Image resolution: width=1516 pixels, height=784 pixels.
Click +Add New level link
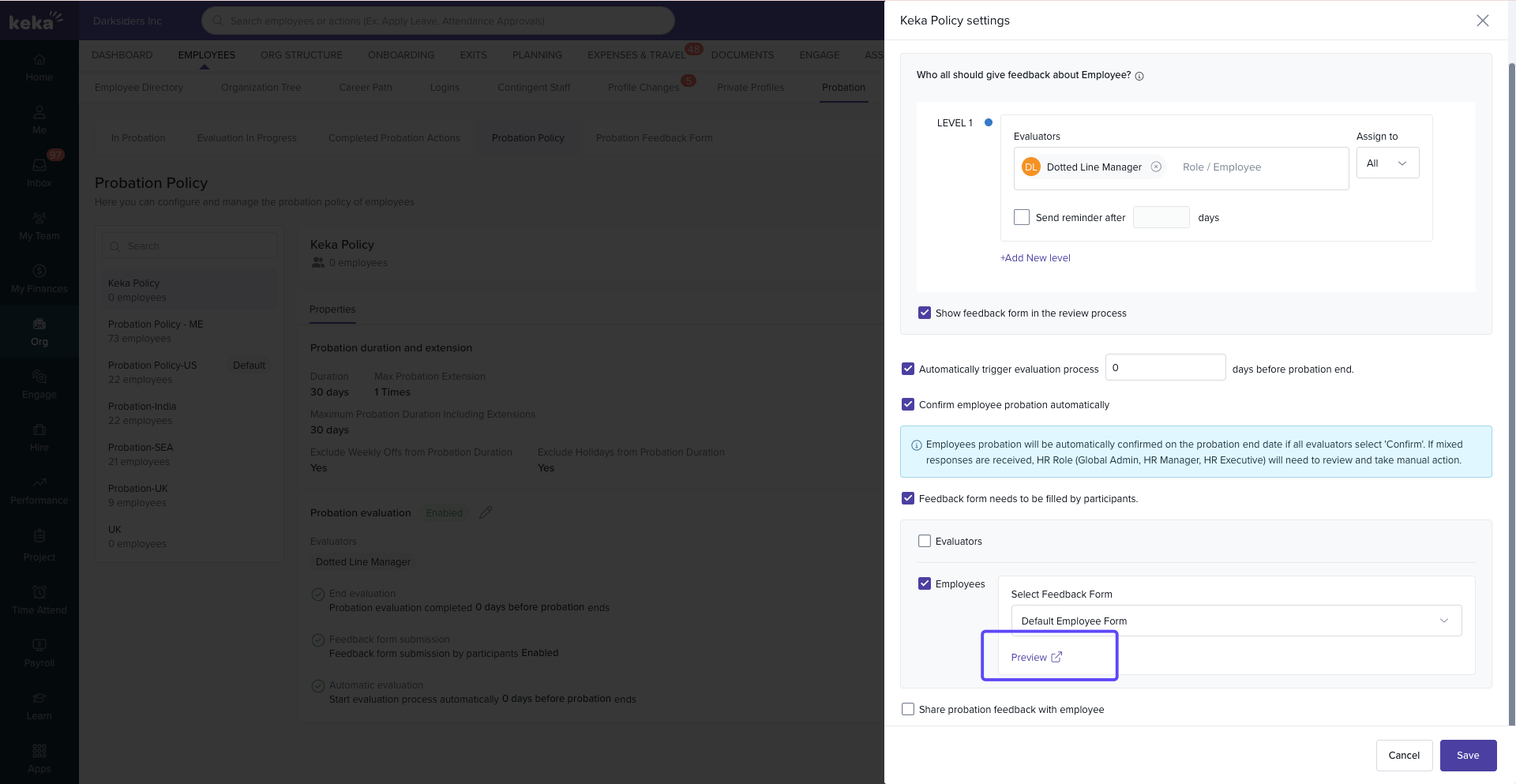1035,258
